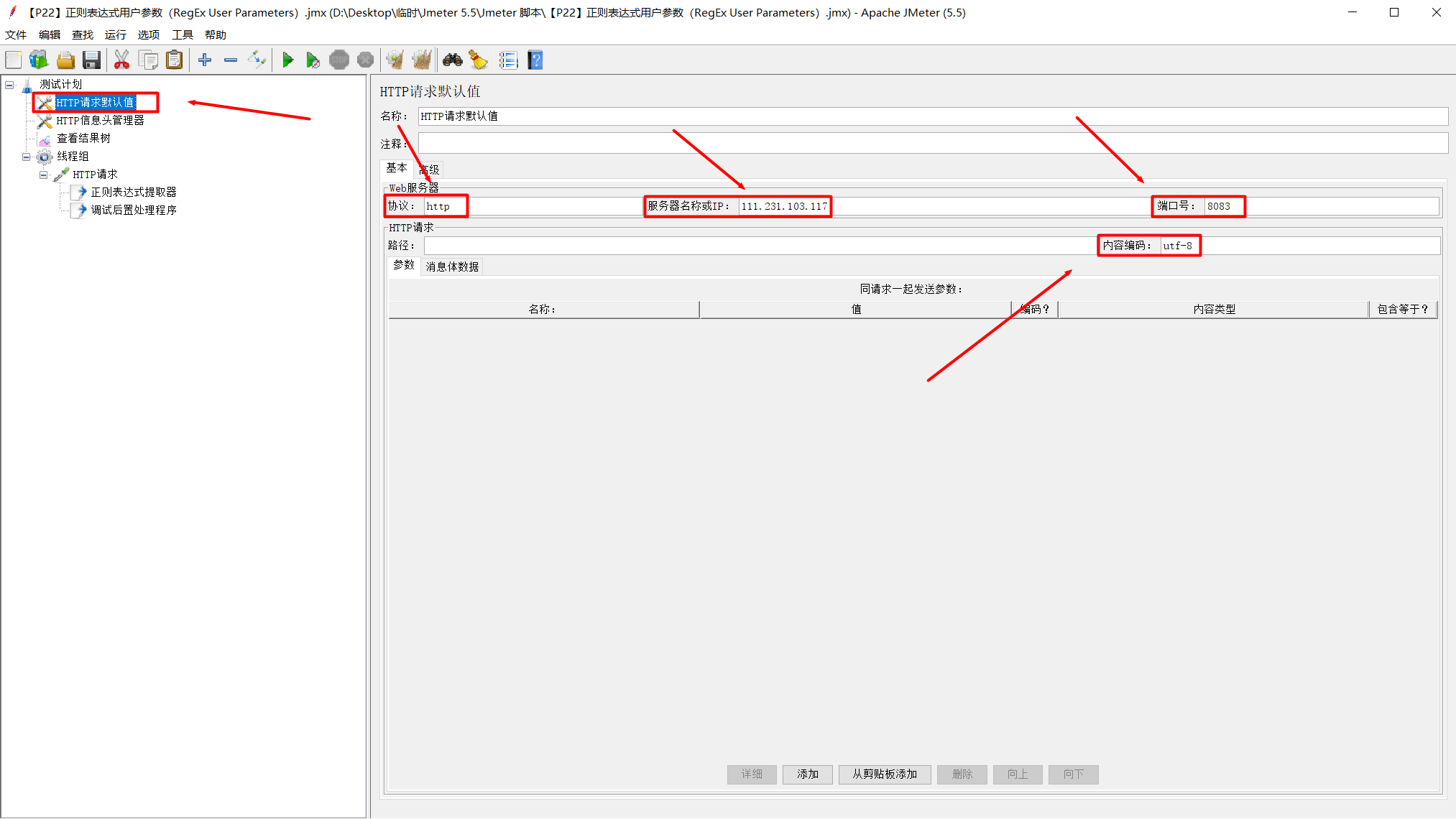This screenshot has width=1456, height=819.
Task: Select 正则表达式提取器 tree node
Action: [133, 193]
